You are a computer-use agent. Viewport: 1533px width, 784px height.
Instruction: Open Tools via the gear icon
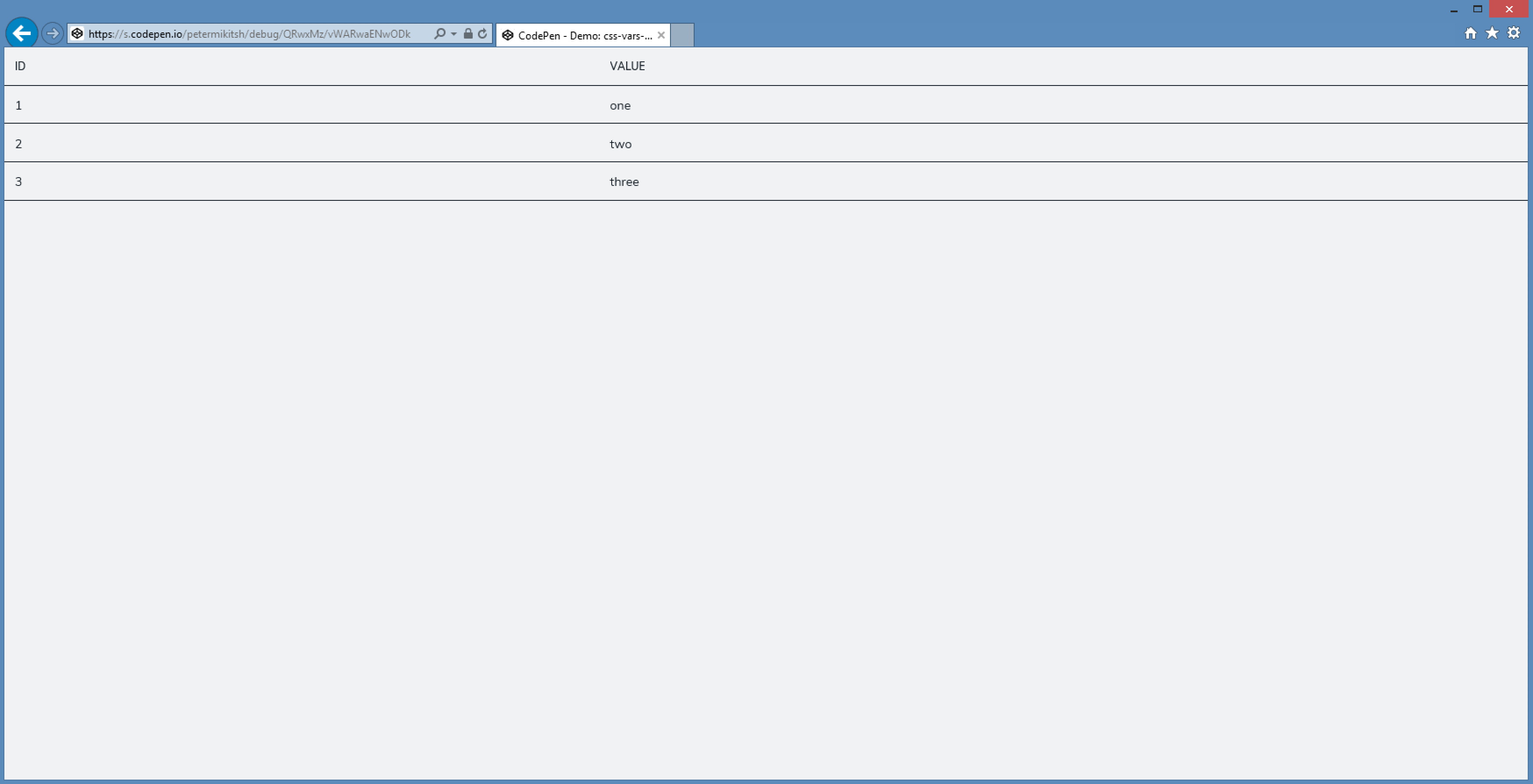[x=1513, y=33]
